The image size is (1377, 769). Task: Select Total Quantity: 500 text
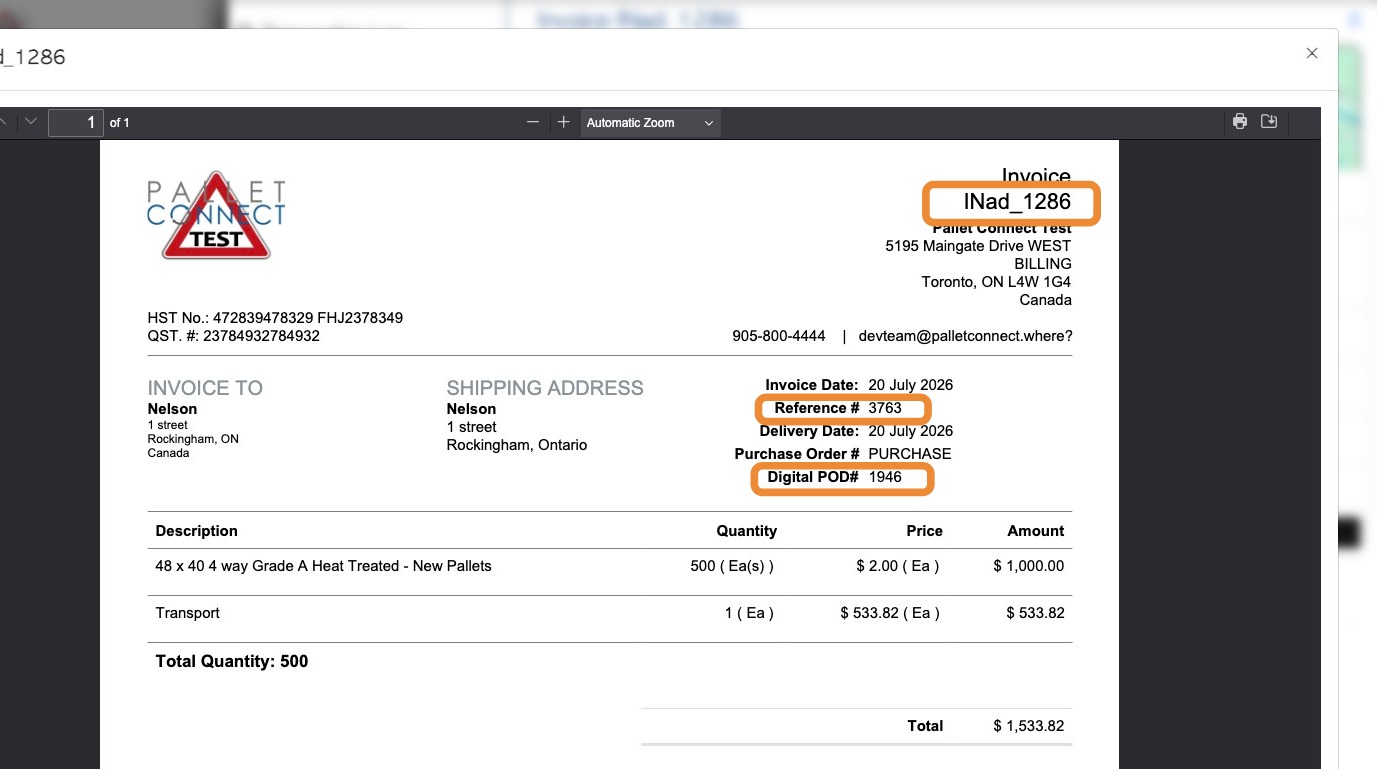[x=232, y=661]
